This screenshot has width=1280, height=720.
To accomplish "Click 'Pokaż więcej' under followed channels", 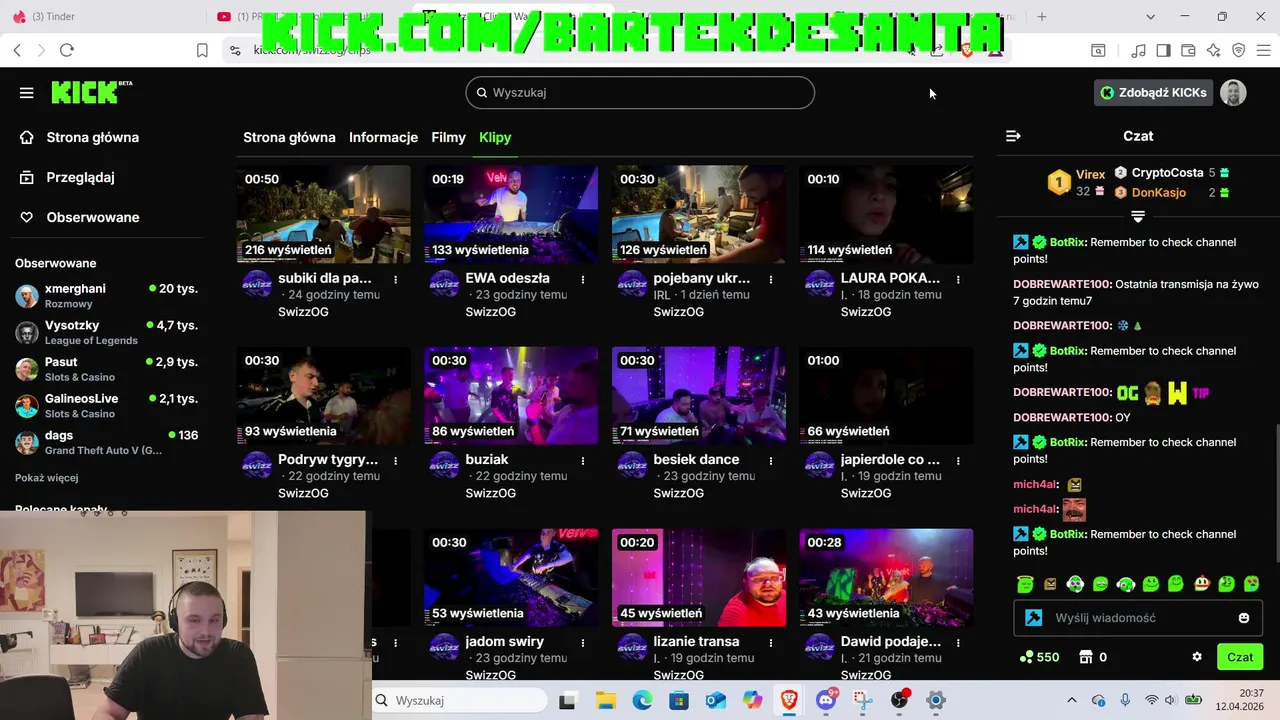I will (x=46, y=478).
